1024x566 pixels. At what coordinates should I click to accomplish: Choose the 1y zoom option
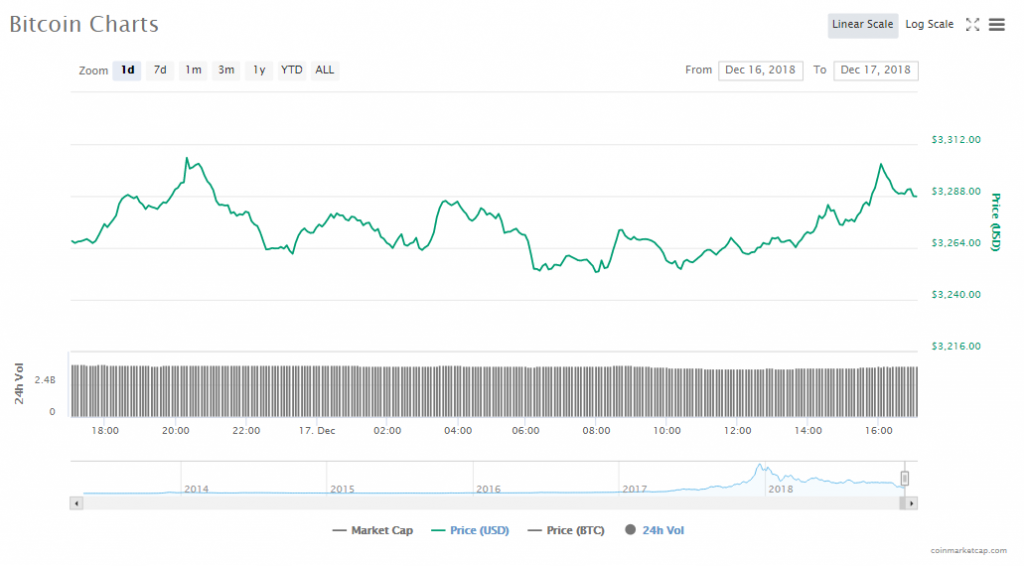(x=259, y=70)
